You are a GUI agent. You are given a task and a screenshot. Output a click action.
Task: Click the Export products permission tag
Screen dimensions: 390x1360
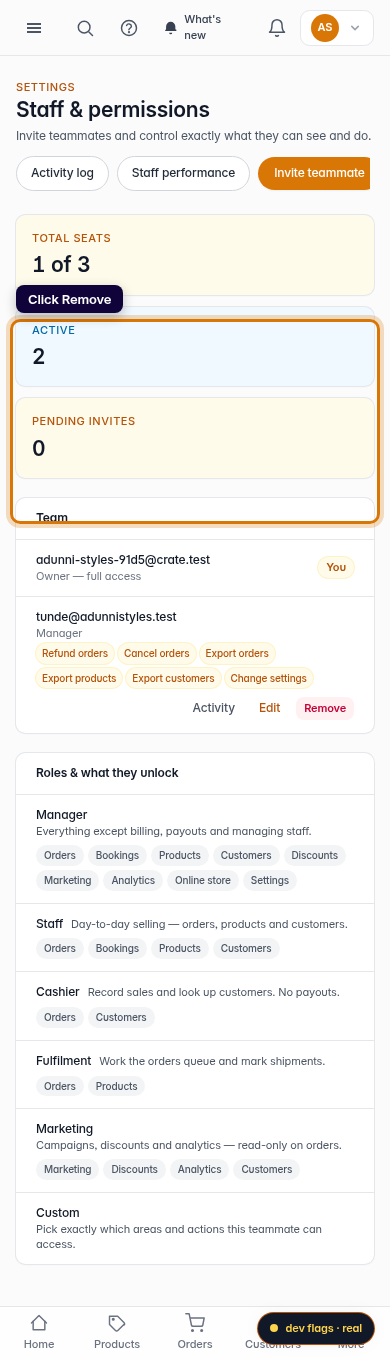pos(79,678)
